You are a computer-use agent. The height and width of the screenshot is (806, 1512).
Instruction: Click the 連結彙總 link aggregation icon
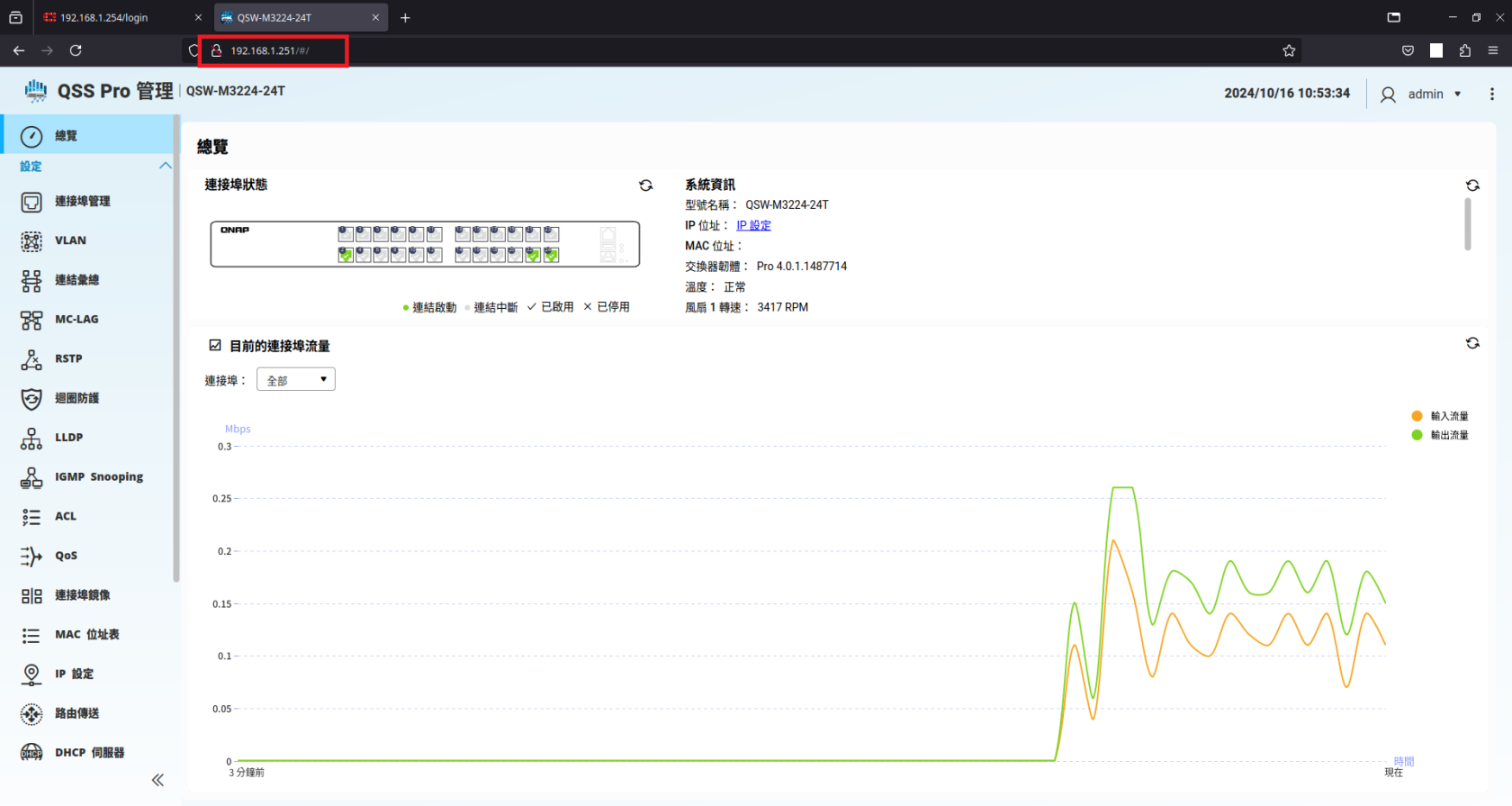(x=31, y=280)
